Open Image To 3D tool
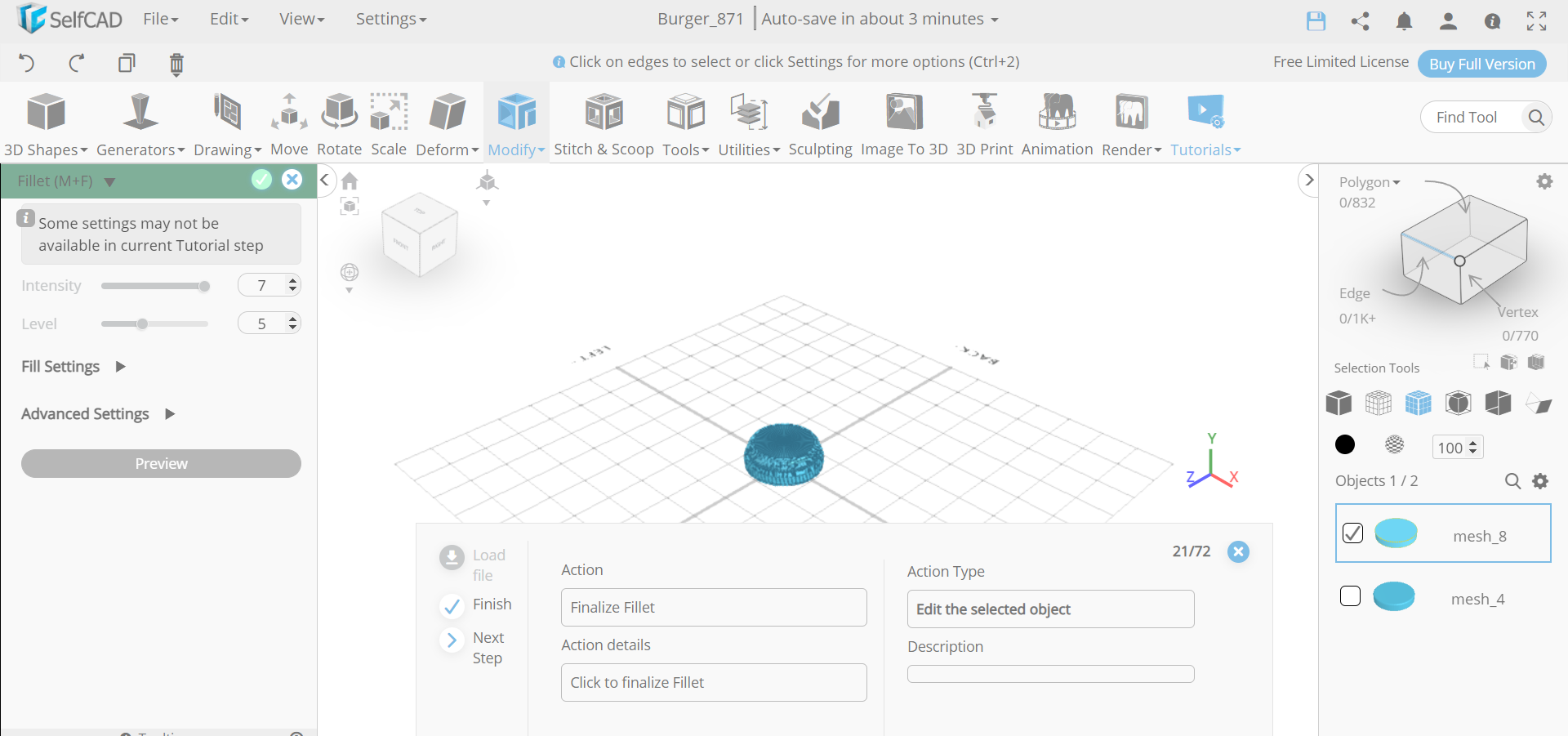This screenshot has height=736, width=1568. (x=904, y=125)
